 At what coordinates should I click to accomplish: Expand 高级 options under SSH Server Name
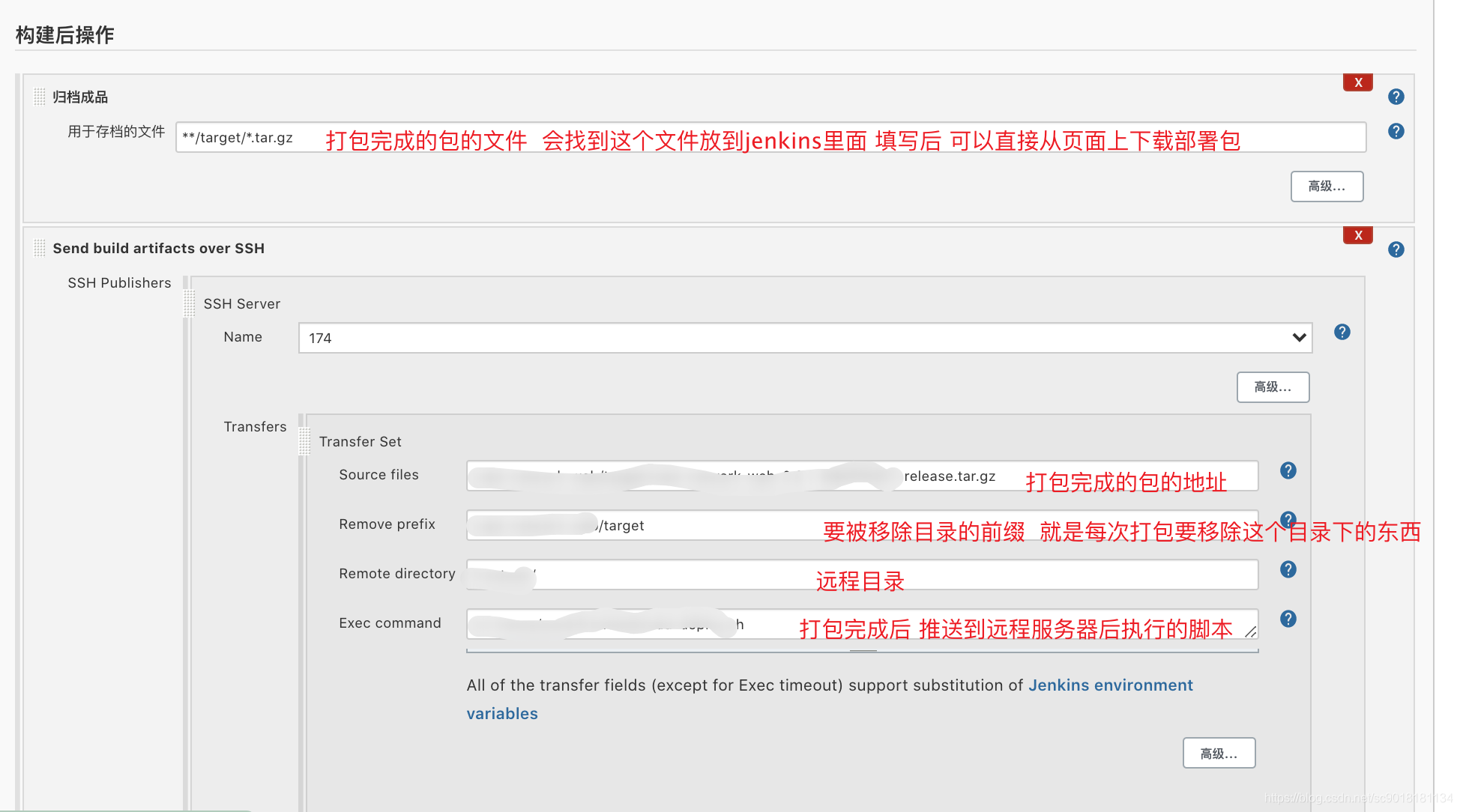(x=1272, y=387)
